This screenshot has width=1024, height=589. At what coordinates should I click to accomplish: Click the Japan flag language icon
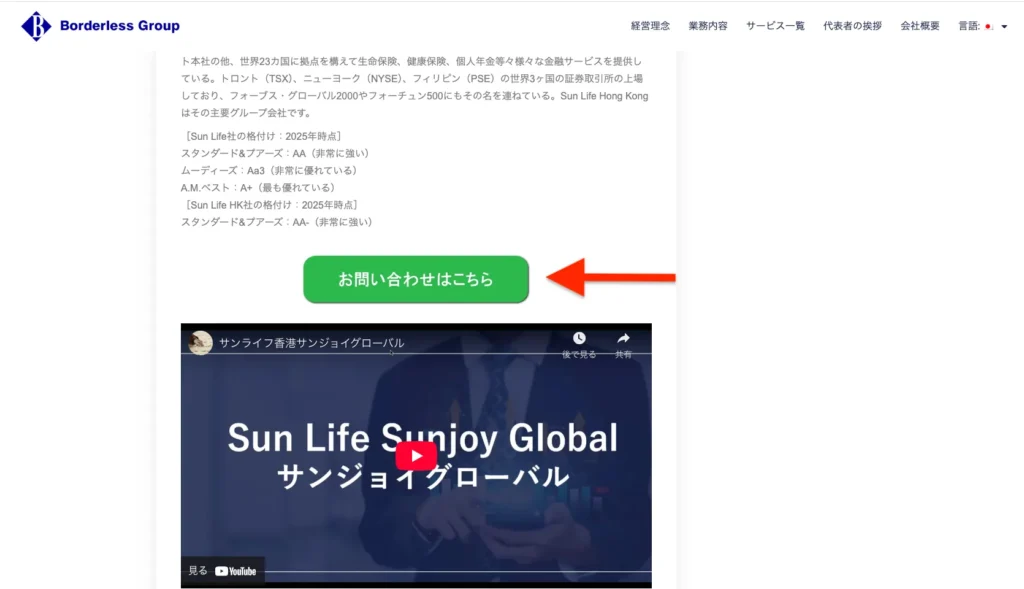point(989,26)
